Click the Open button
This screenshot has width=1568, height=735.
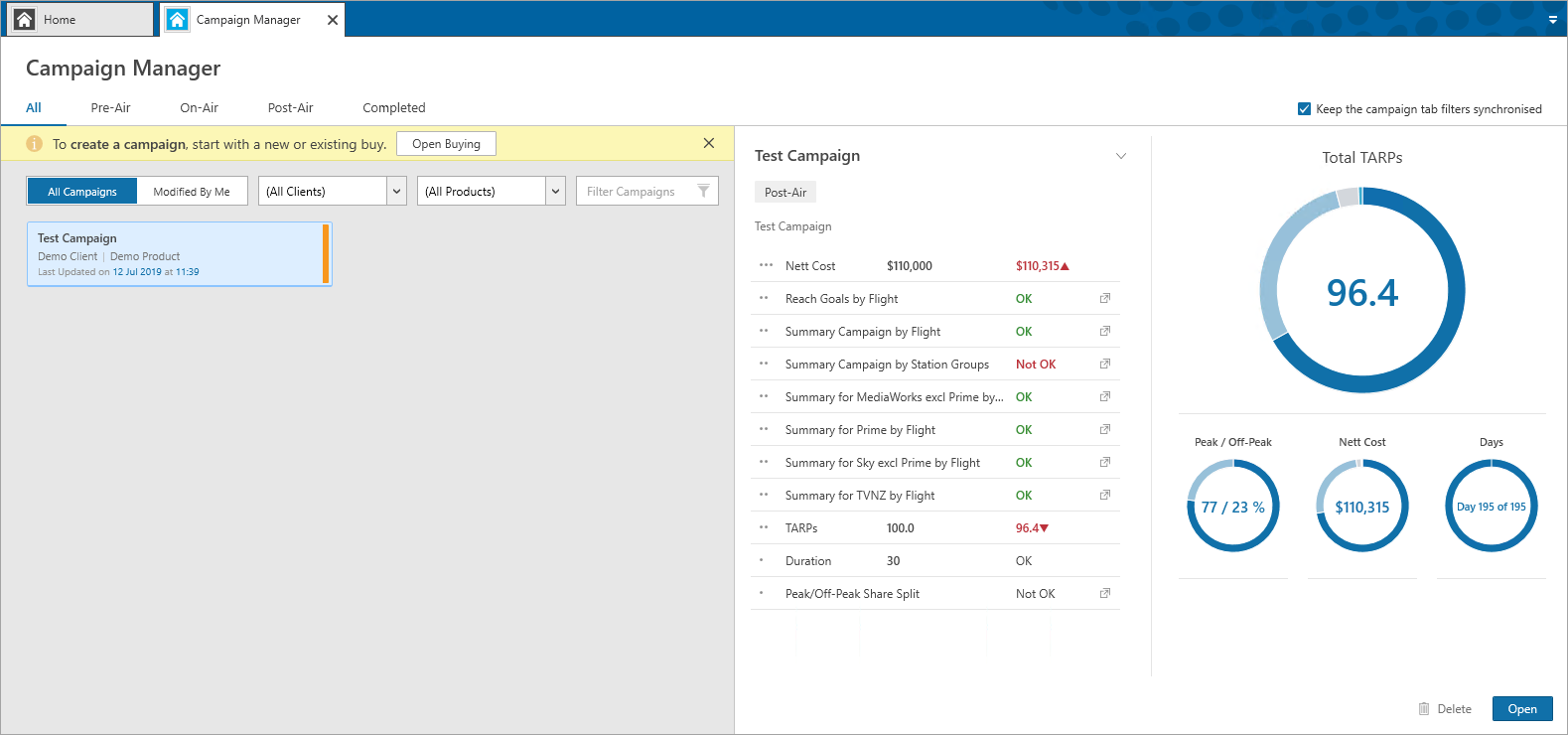(x=1522, y=709)
